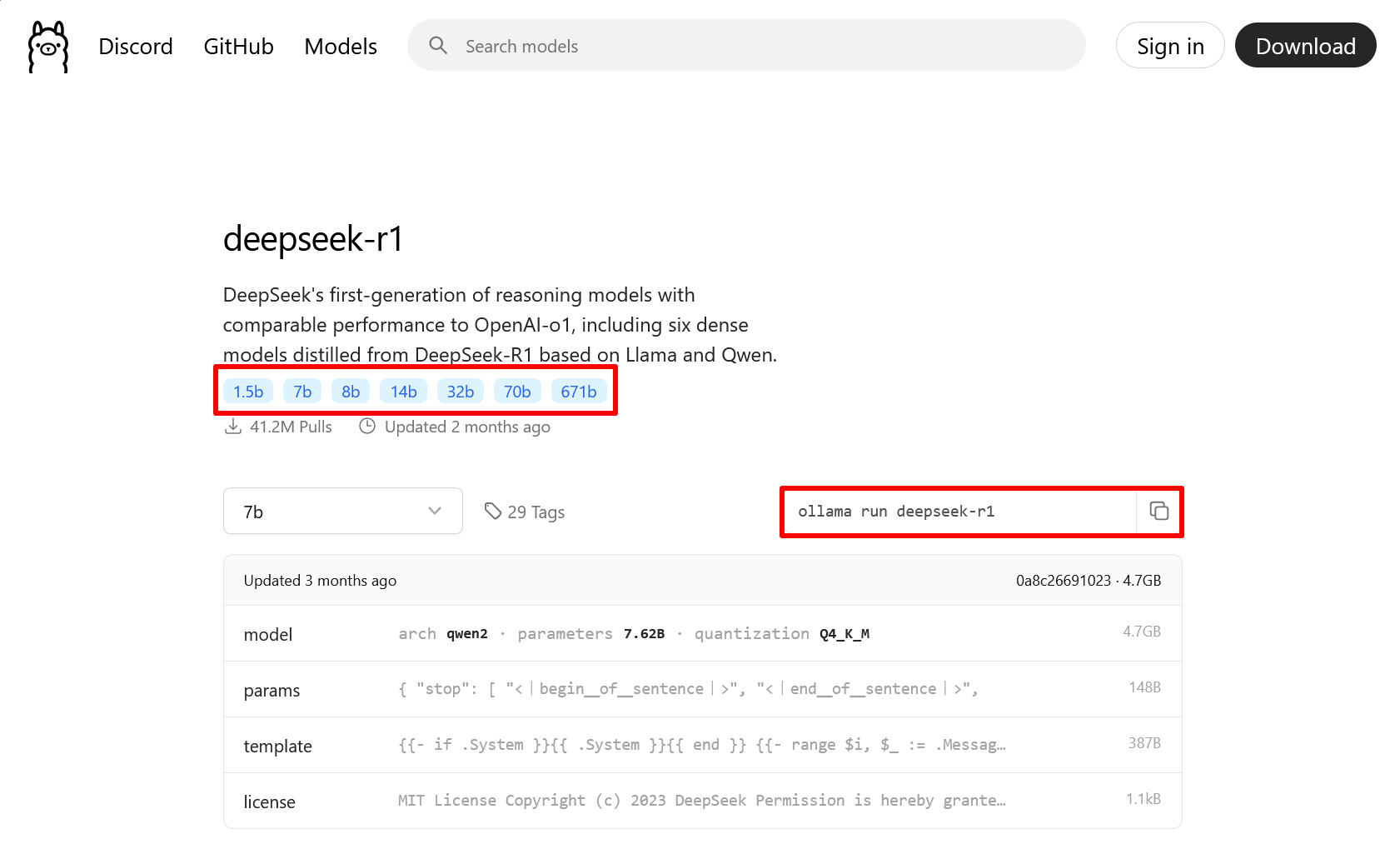Click the Ollama llama logo

[x=48, y=47]
